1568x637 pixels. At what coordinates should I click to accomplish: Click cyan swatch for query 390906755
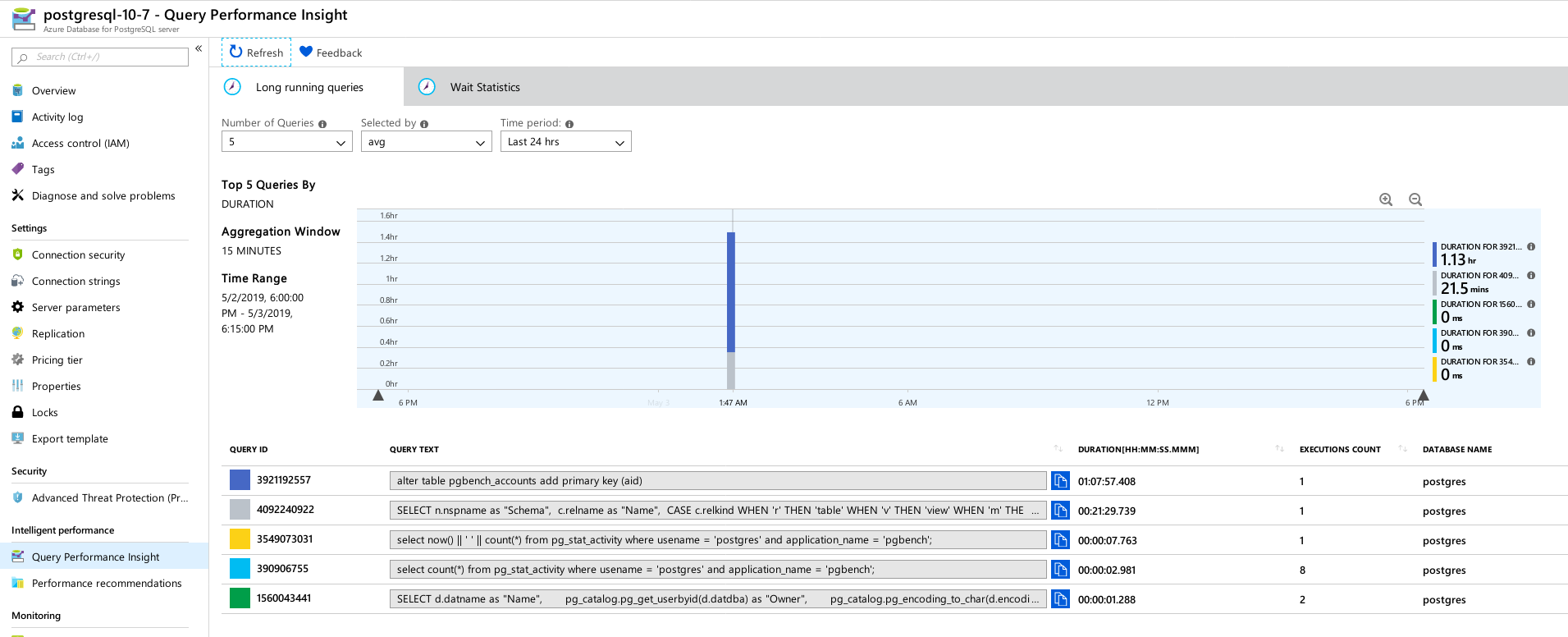(240, 569)
